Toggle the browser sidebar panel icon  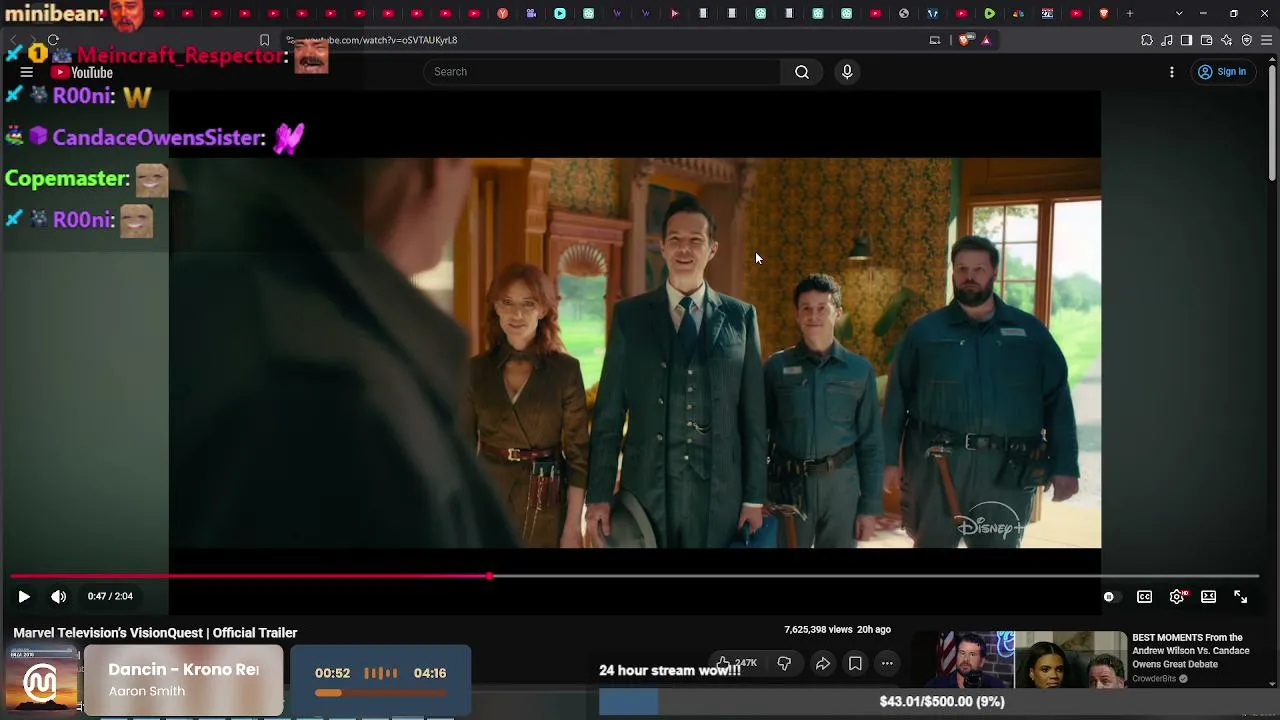coord(1187,40)
